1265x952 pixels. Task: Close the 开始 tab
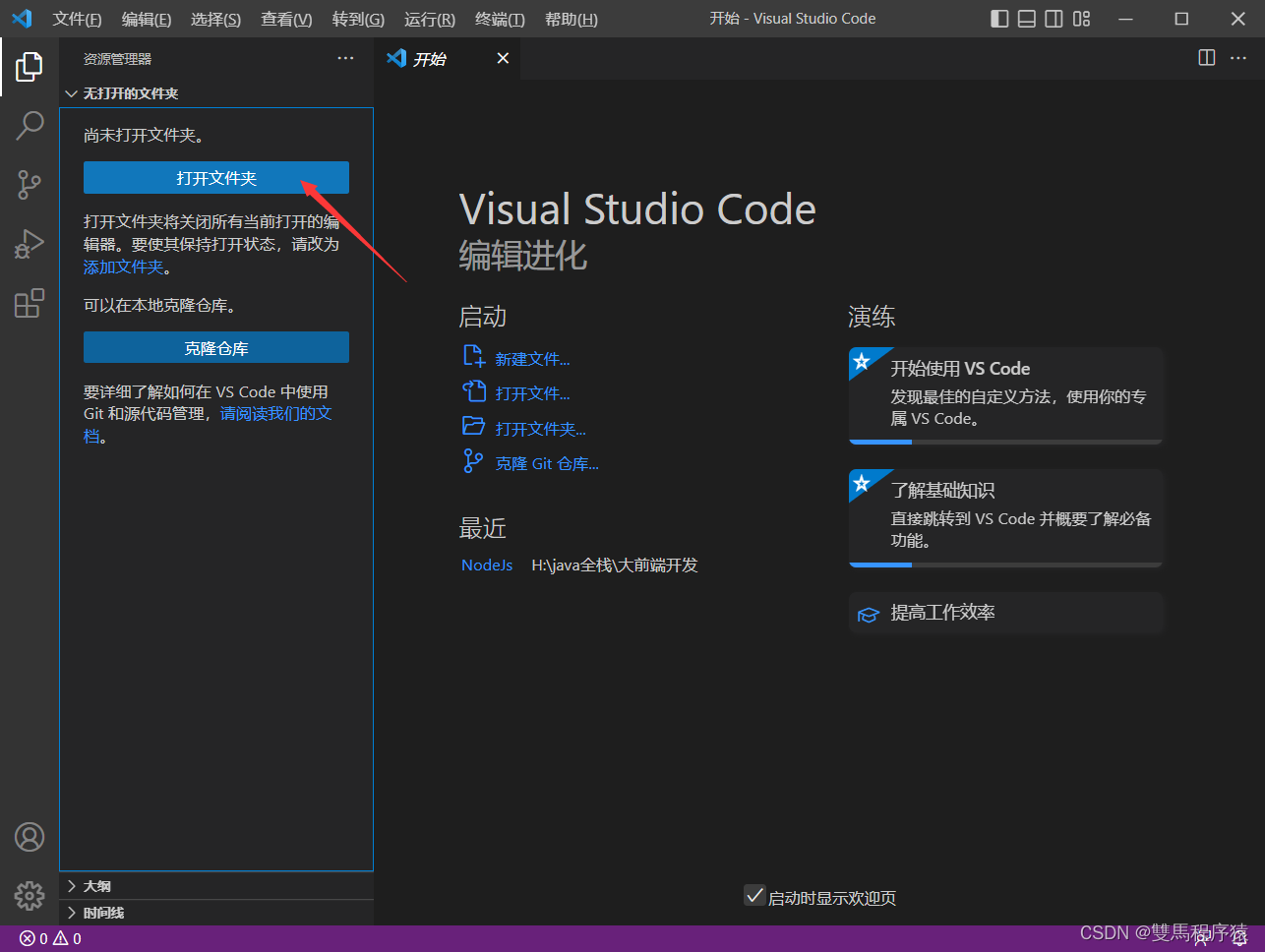pyautogui.click(x=503, y=58)
